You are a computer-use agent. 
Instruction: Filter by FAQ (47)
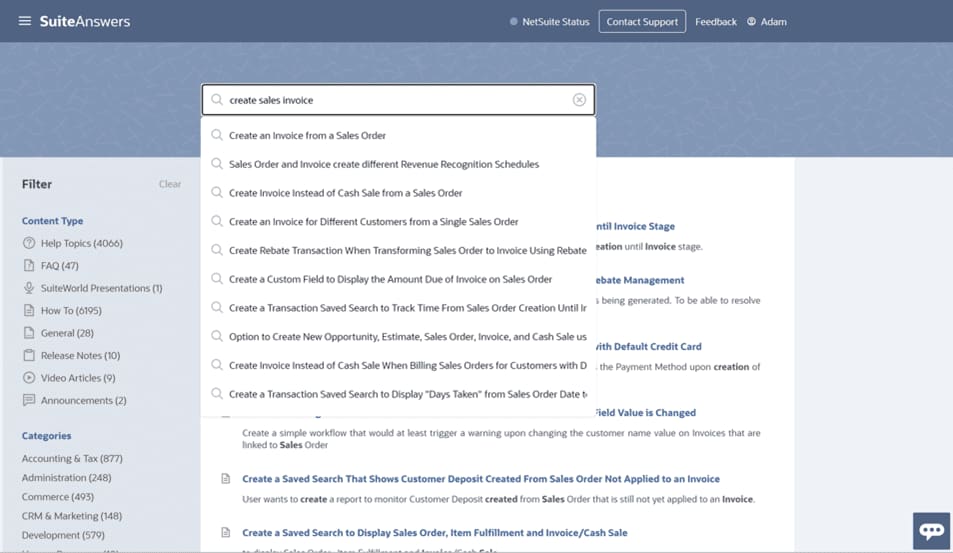[60, 266]
